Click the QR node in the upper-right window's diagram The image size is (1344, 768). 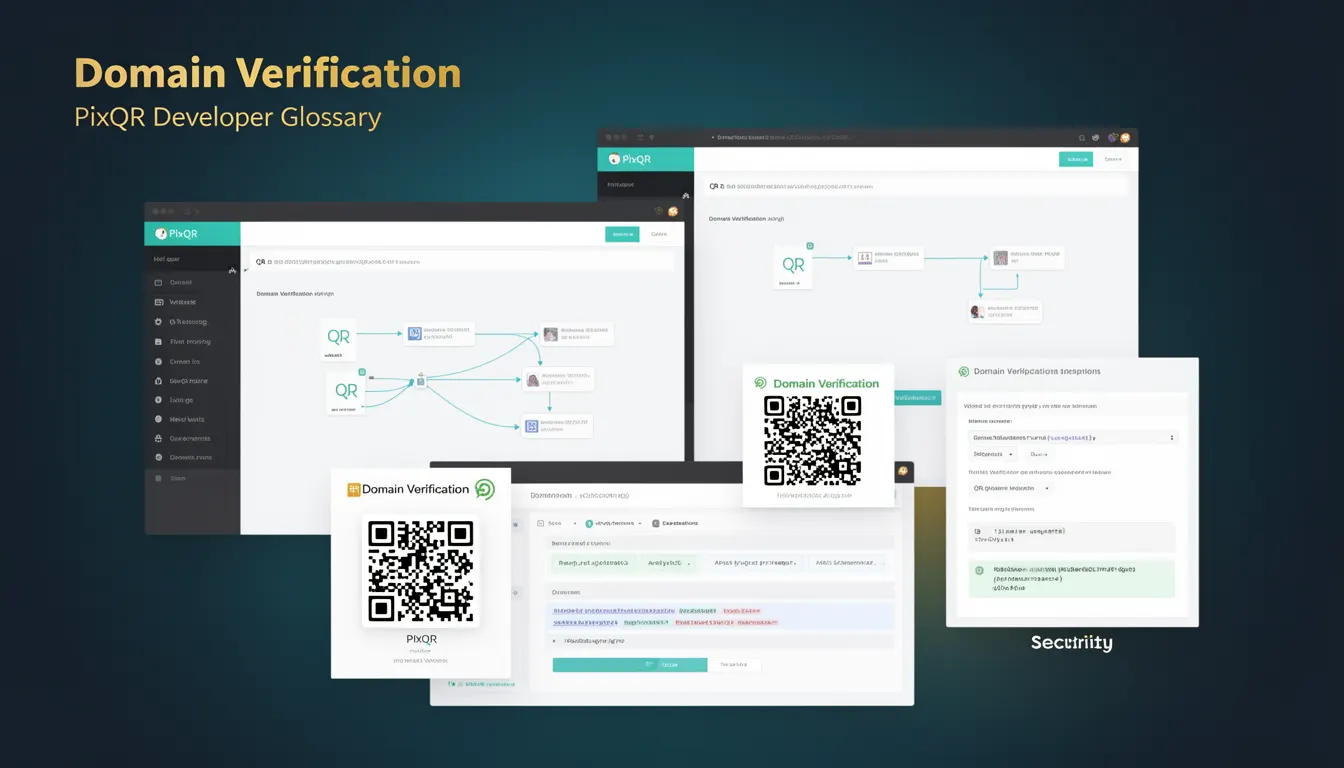pyautogui.click(x=793, y=266)
